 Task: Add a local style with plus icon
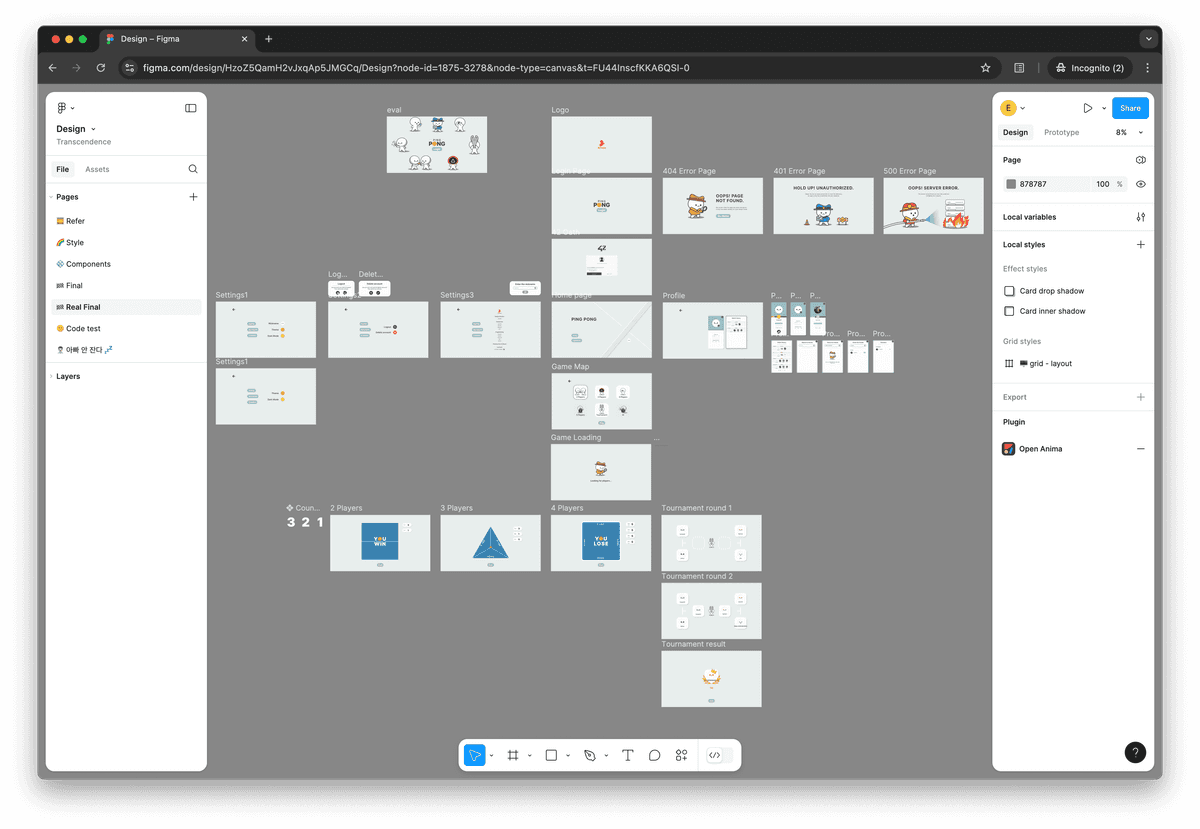(x=1141, y=244)
